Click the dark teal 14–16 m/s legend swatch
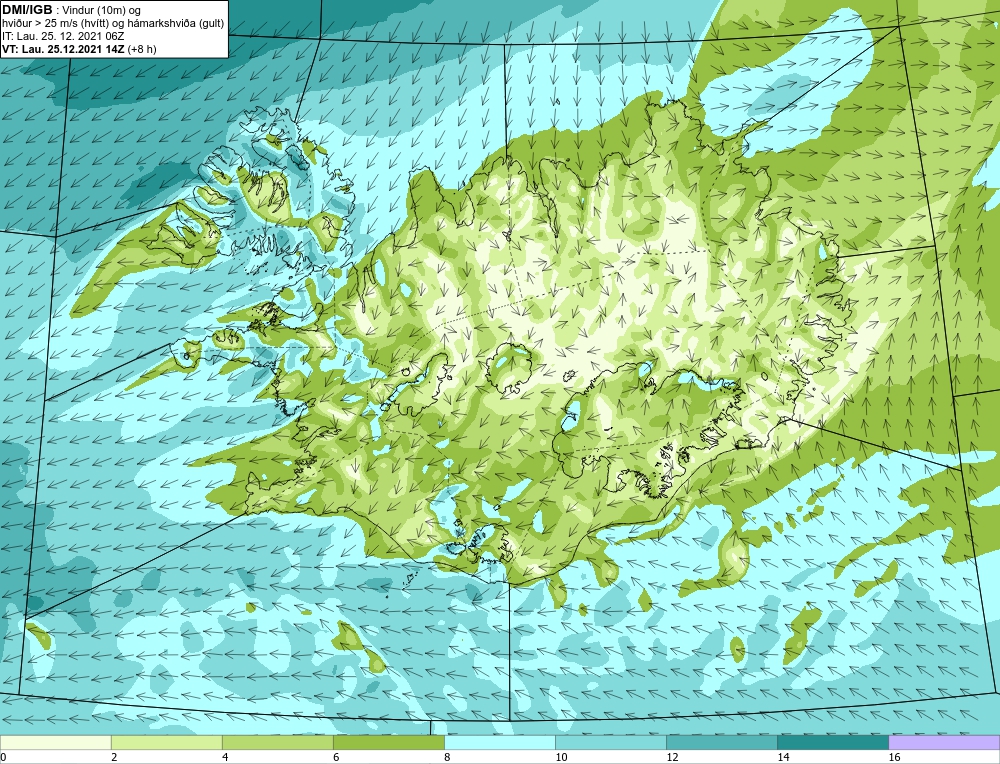 (x=832, y=742)
